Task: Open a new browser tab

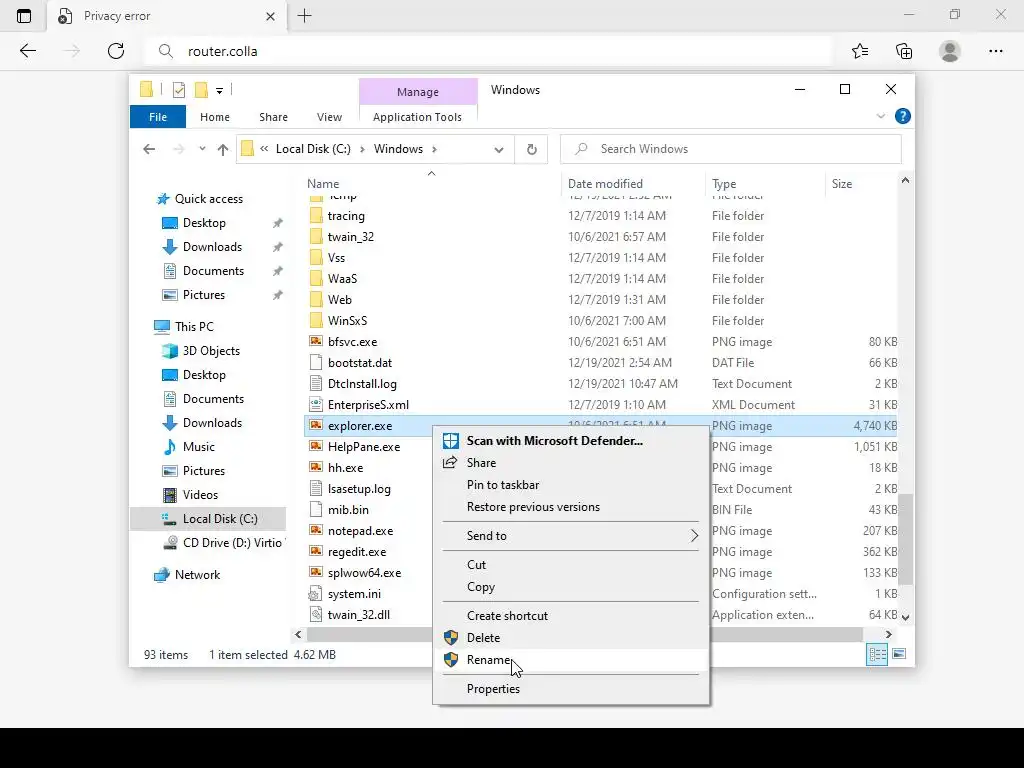Action: 304,16
